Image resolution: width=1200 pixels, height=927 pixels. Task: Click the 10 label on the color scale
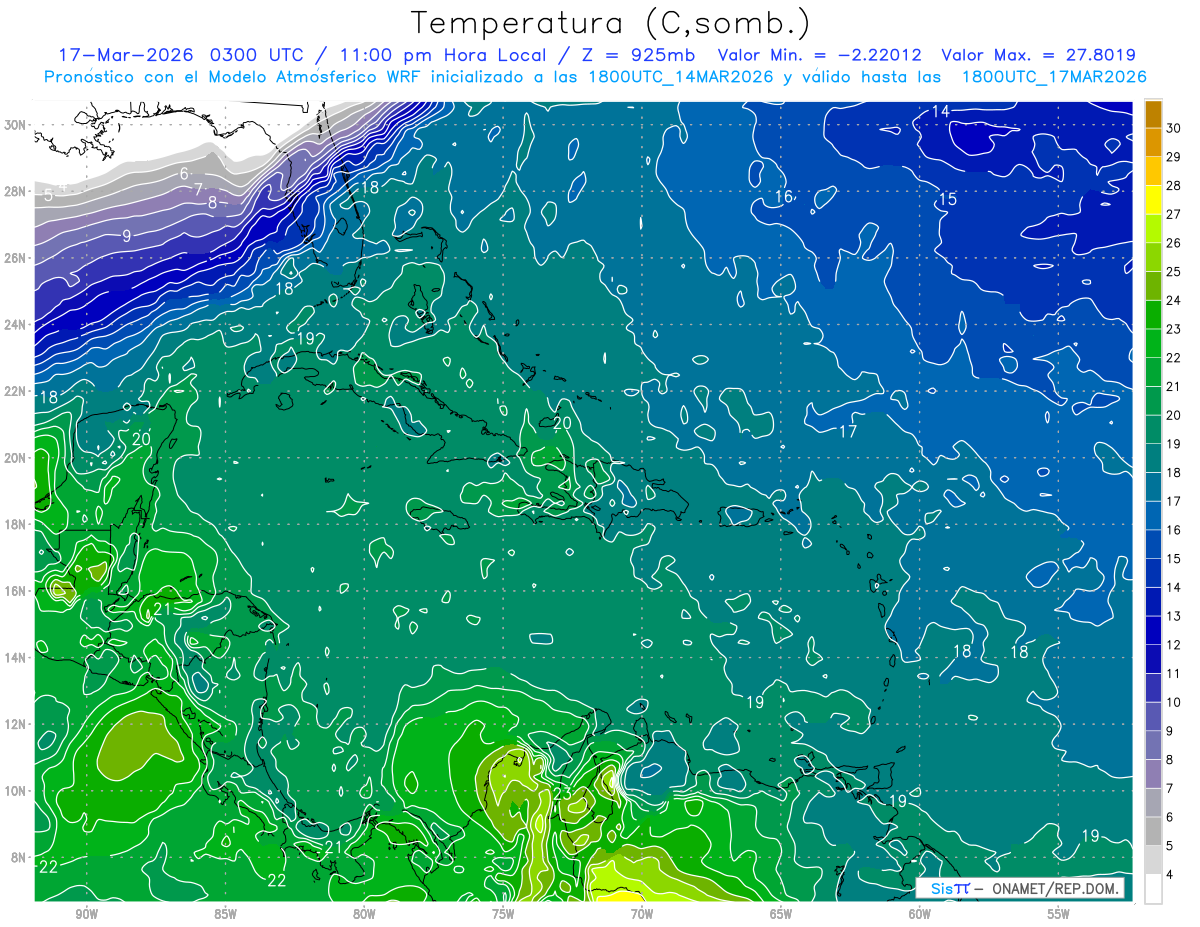pyautogui.click(x=1173, y=702)
